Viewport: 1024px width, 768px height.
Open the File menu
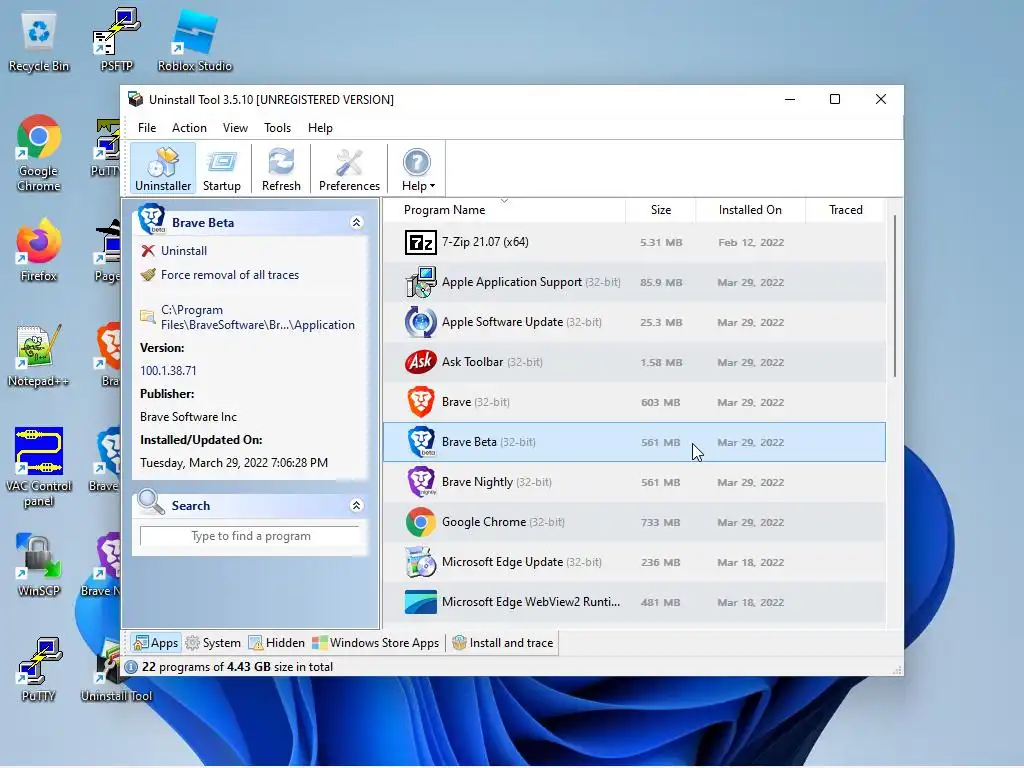click(147, 128)
